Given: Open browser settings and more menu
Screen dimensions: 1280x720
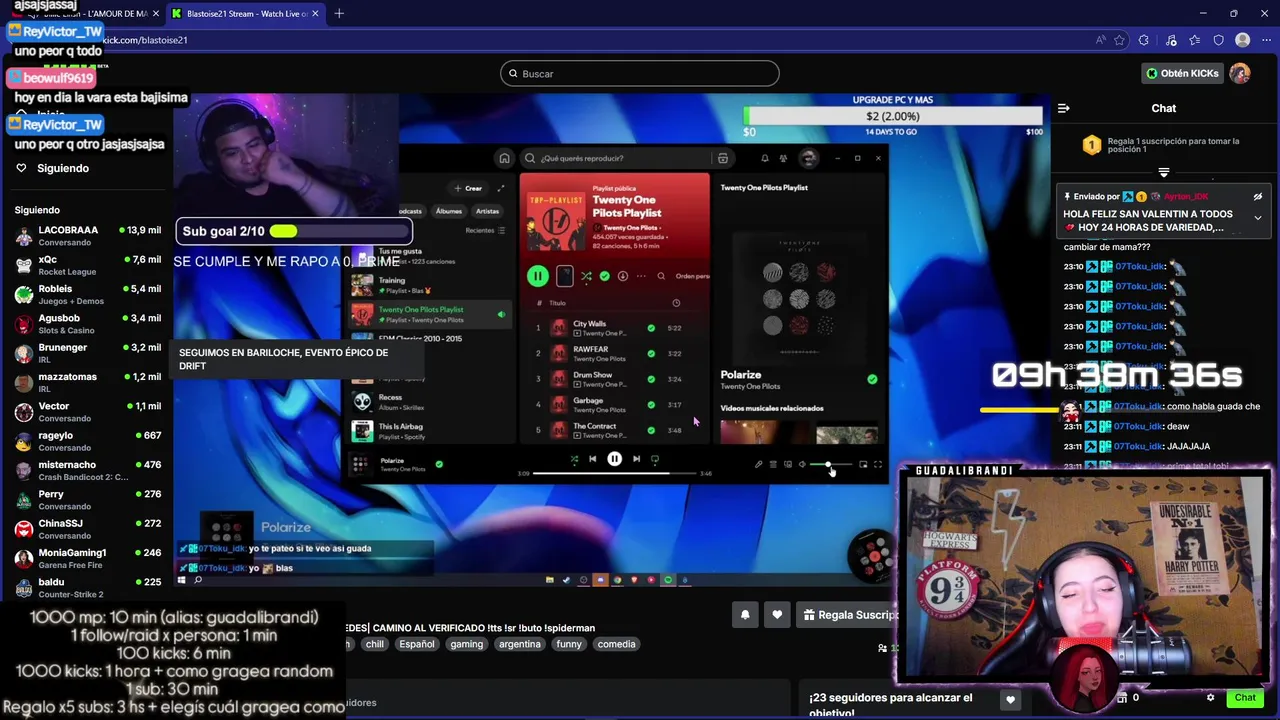Looking at the screenshot, I should (x=1266, y=40).
